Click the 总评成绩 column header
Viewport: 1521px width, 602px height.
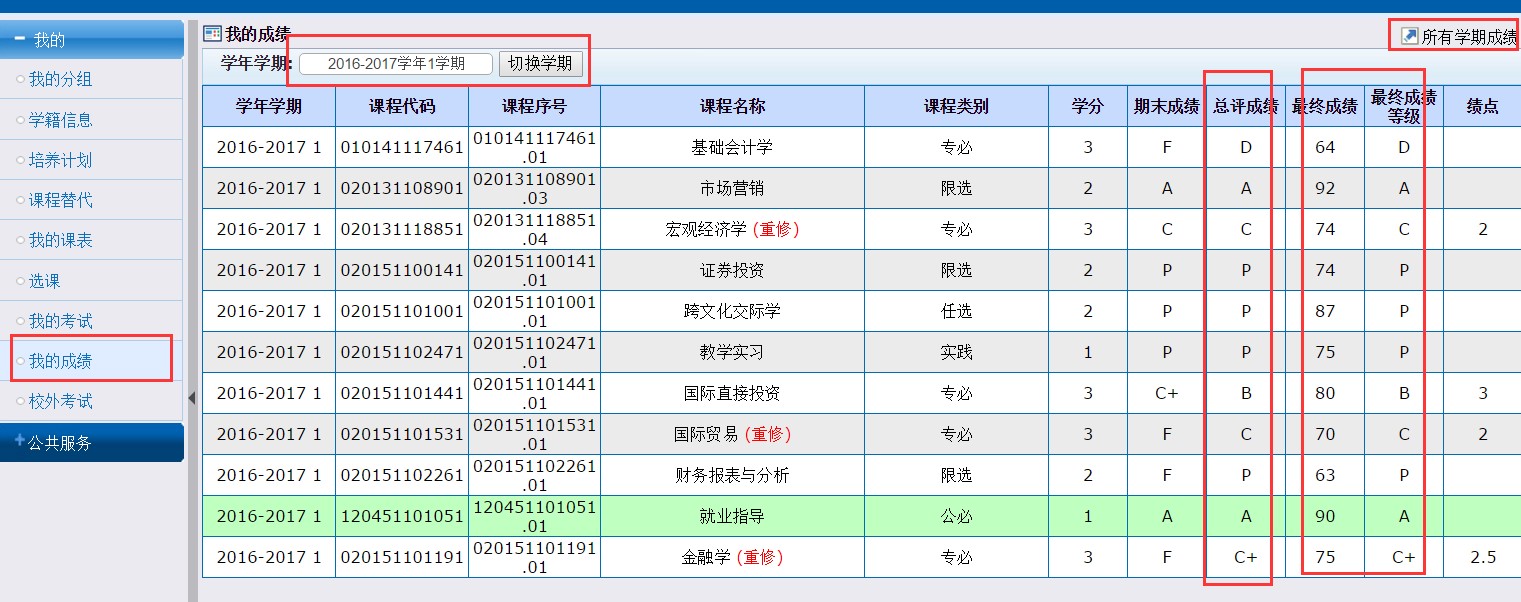coord(1245,106)
